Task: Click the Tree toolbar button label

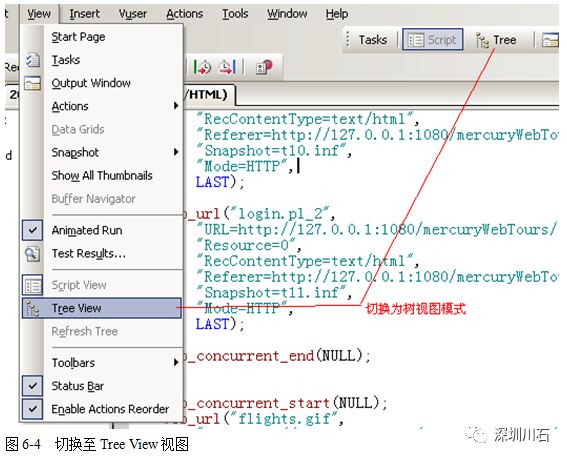Action: point(505,40)
